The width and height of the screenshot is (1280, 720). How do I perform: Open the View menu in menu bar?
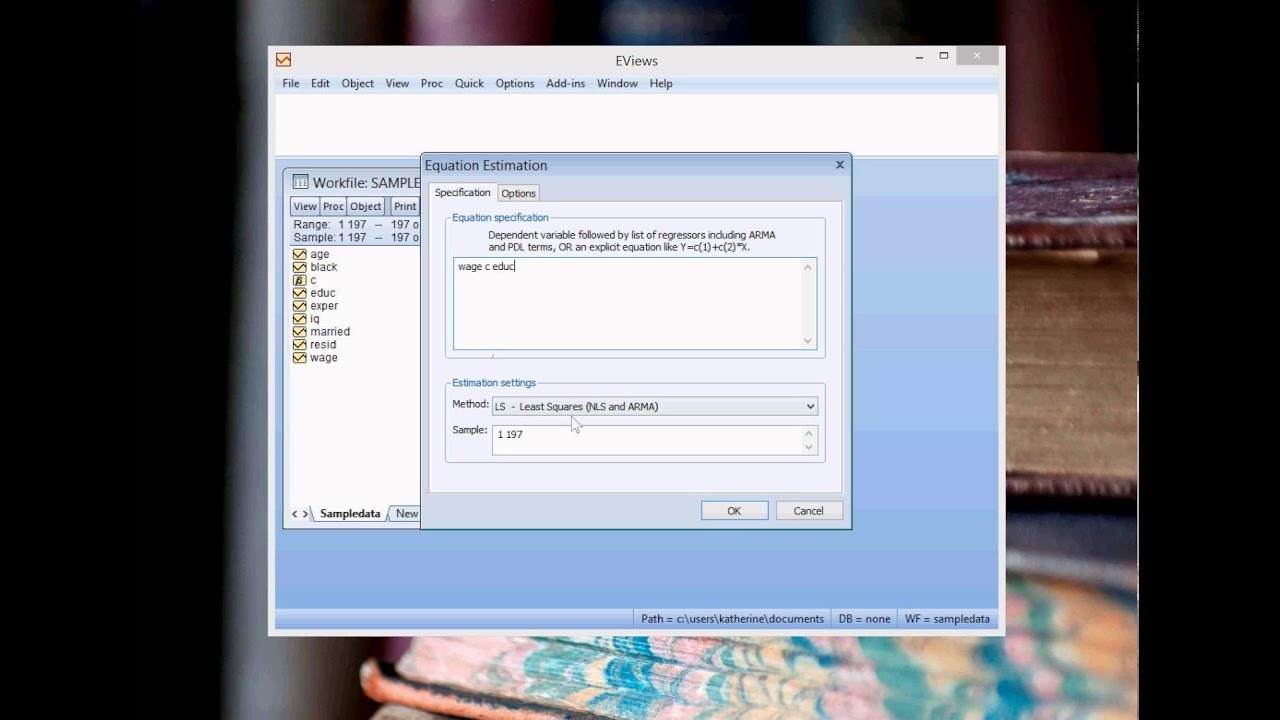pos(397,84)
